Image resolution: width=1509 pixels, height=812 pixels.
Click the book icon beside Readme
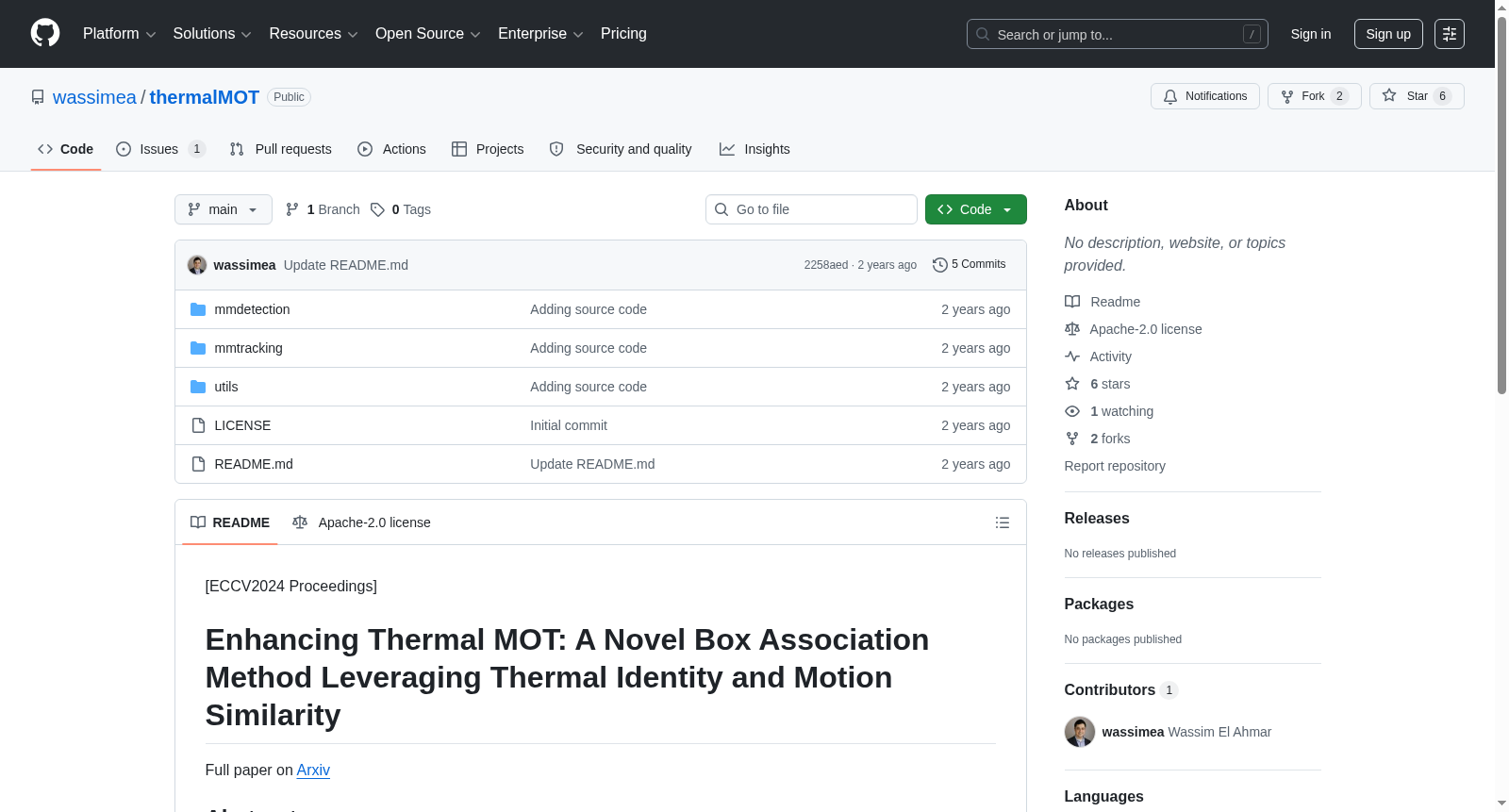pyautogui.click(x=1072, y=302)
